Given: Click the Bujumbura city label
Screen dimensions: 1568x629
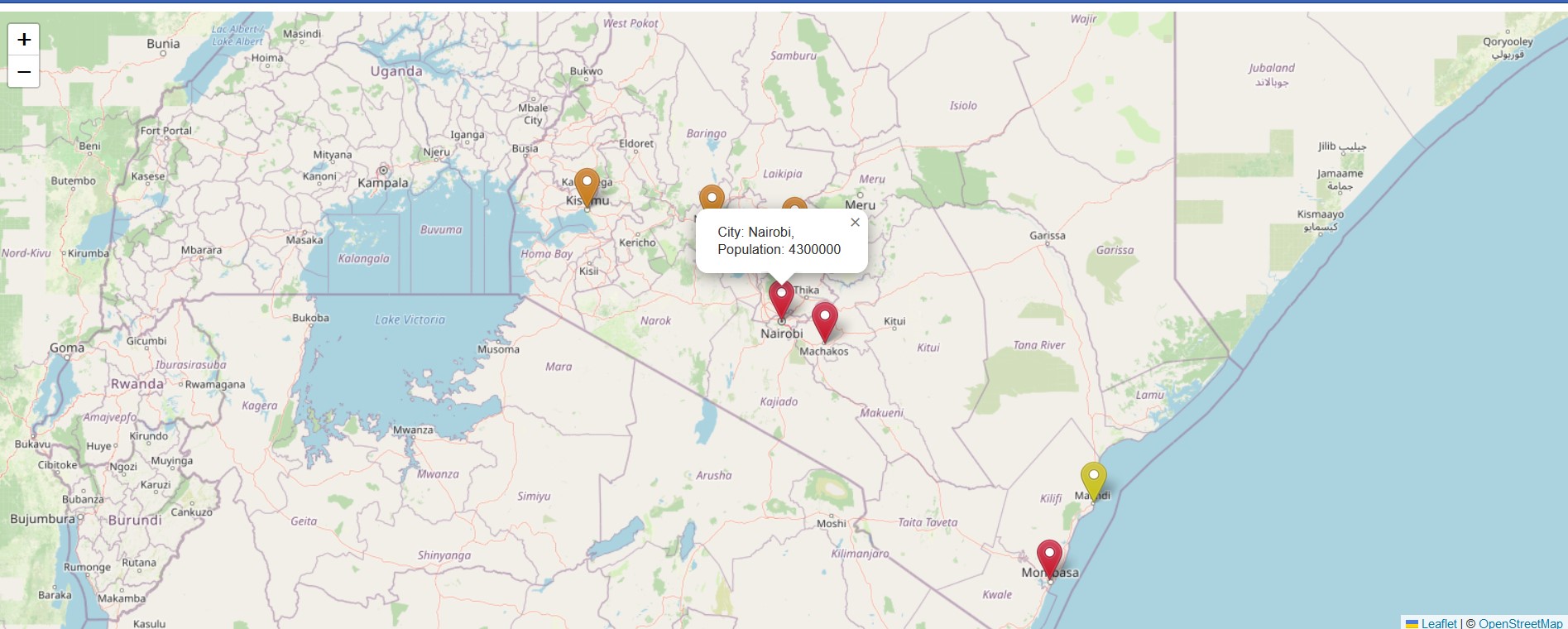Looking at the screenshot, I should tap(42, 519).
